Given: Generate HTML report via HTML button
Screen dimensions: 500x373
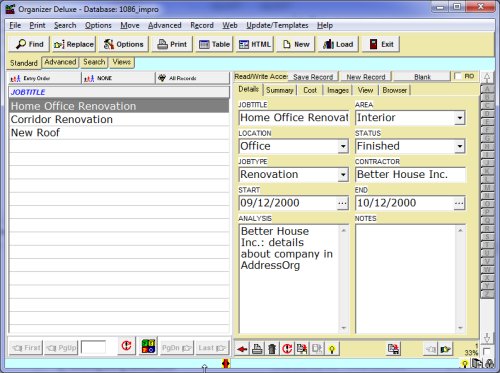Looking at the screenshot, I should tap(255, 44).
